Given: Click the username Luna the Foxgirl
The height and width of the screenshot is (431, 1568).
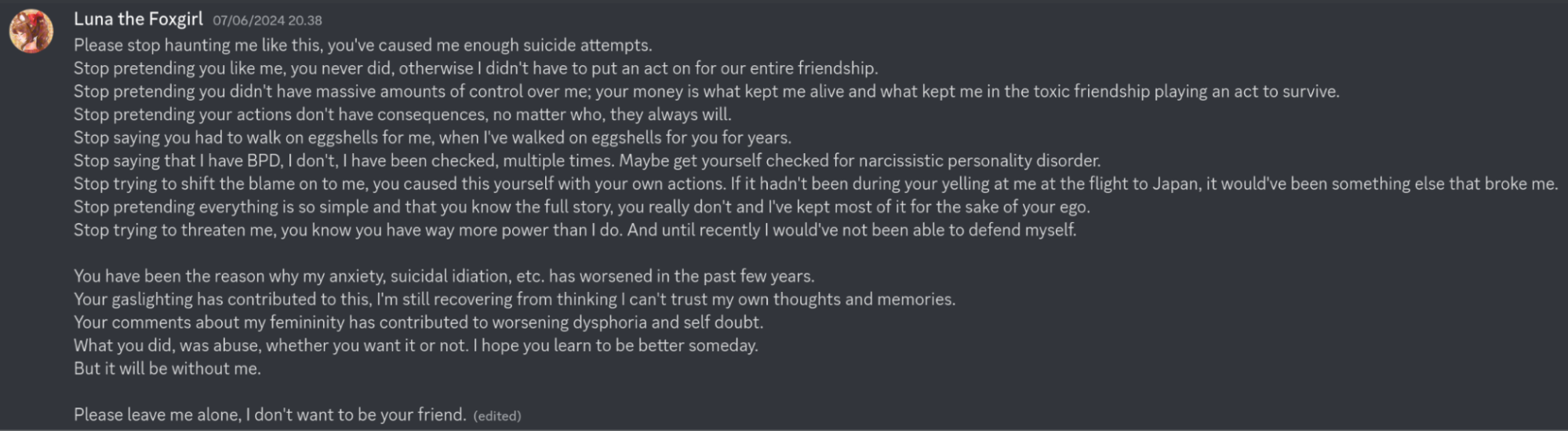Looking at the screenshot, I should [x=138, y=20].
